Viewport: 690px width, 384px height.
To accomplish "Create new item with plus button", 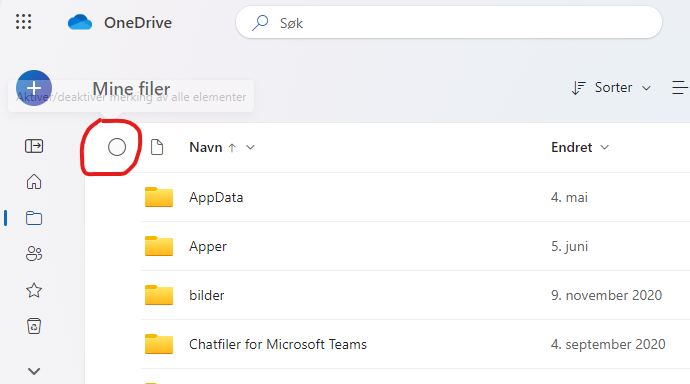I will tap(34, 88).
